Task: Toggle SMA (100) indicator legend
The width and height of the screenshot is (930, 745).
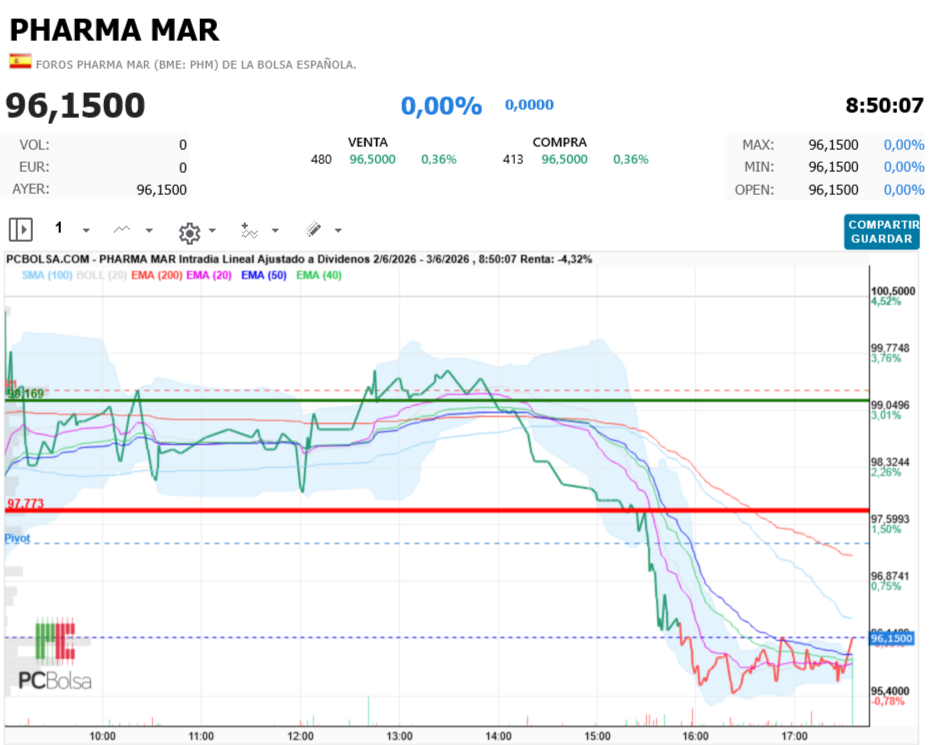Action: [47, 275]
